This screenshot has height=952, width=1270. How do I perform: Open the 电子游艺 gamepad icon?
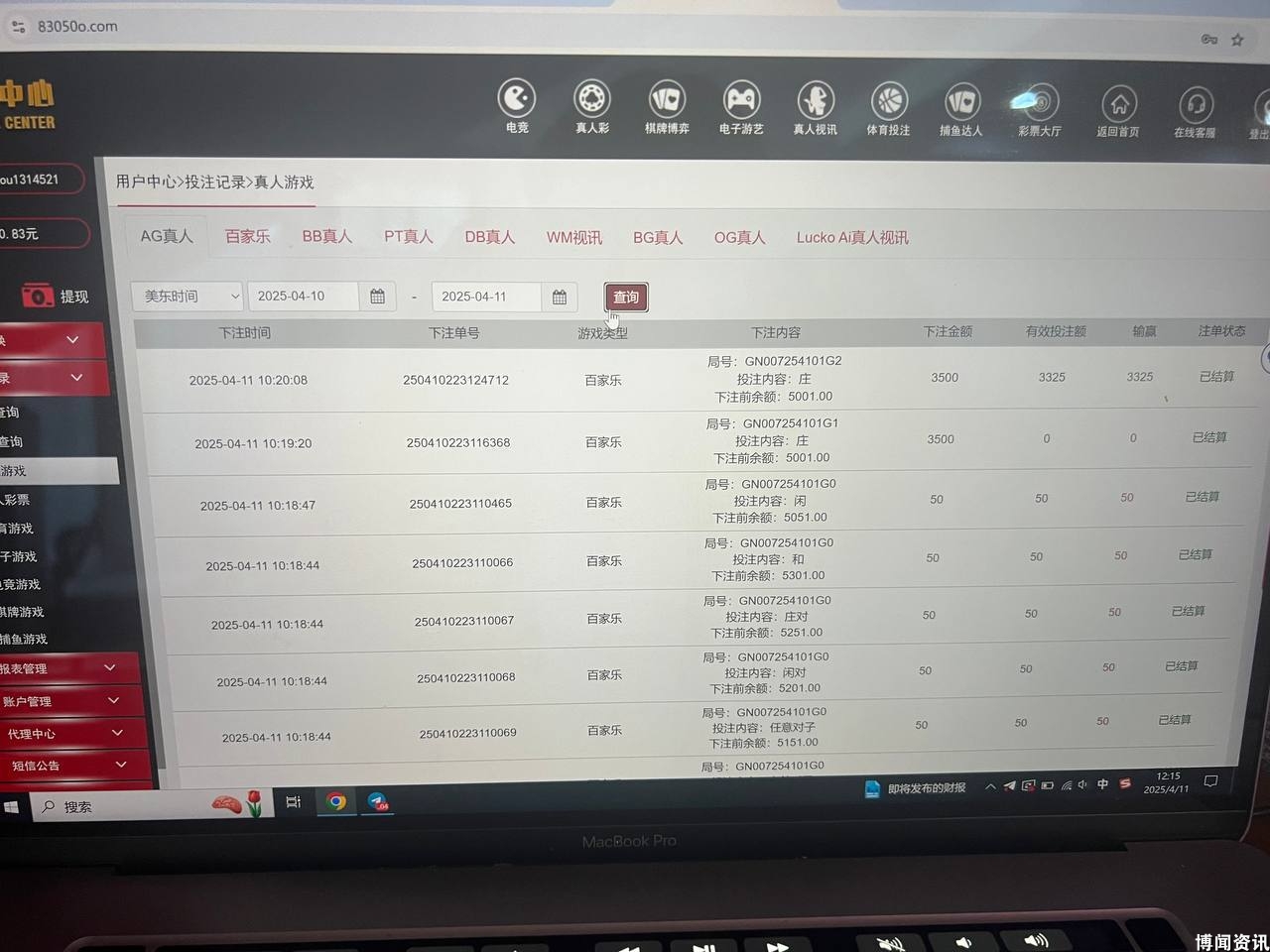741,99
